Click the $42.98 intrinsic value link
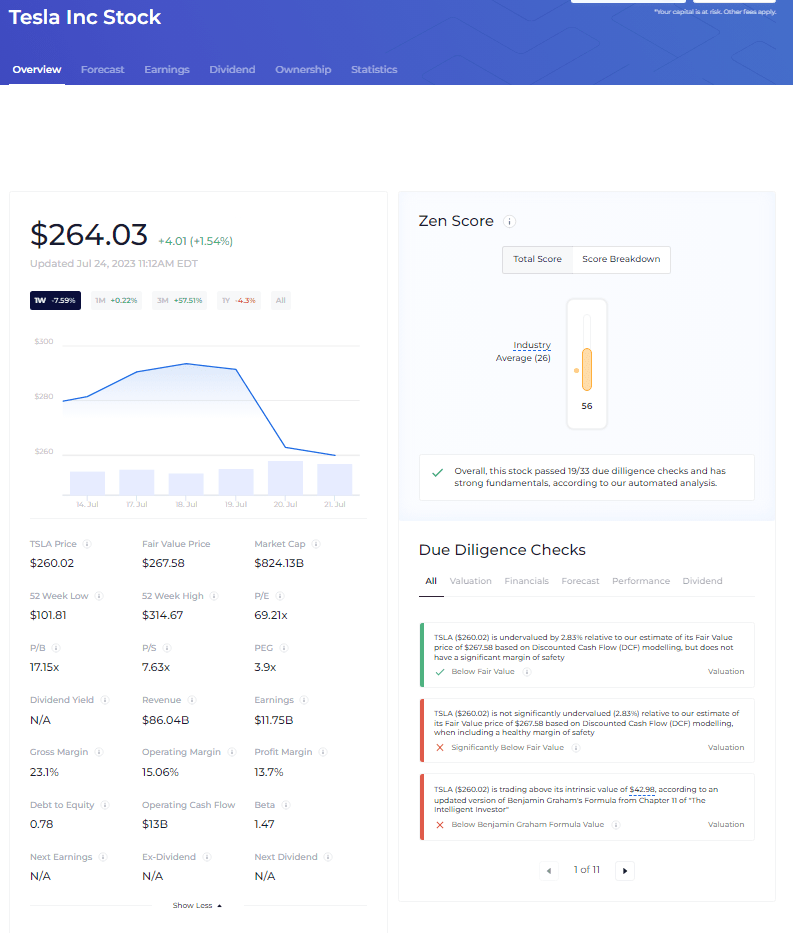The image size is (793, 933). pos(642,790)
